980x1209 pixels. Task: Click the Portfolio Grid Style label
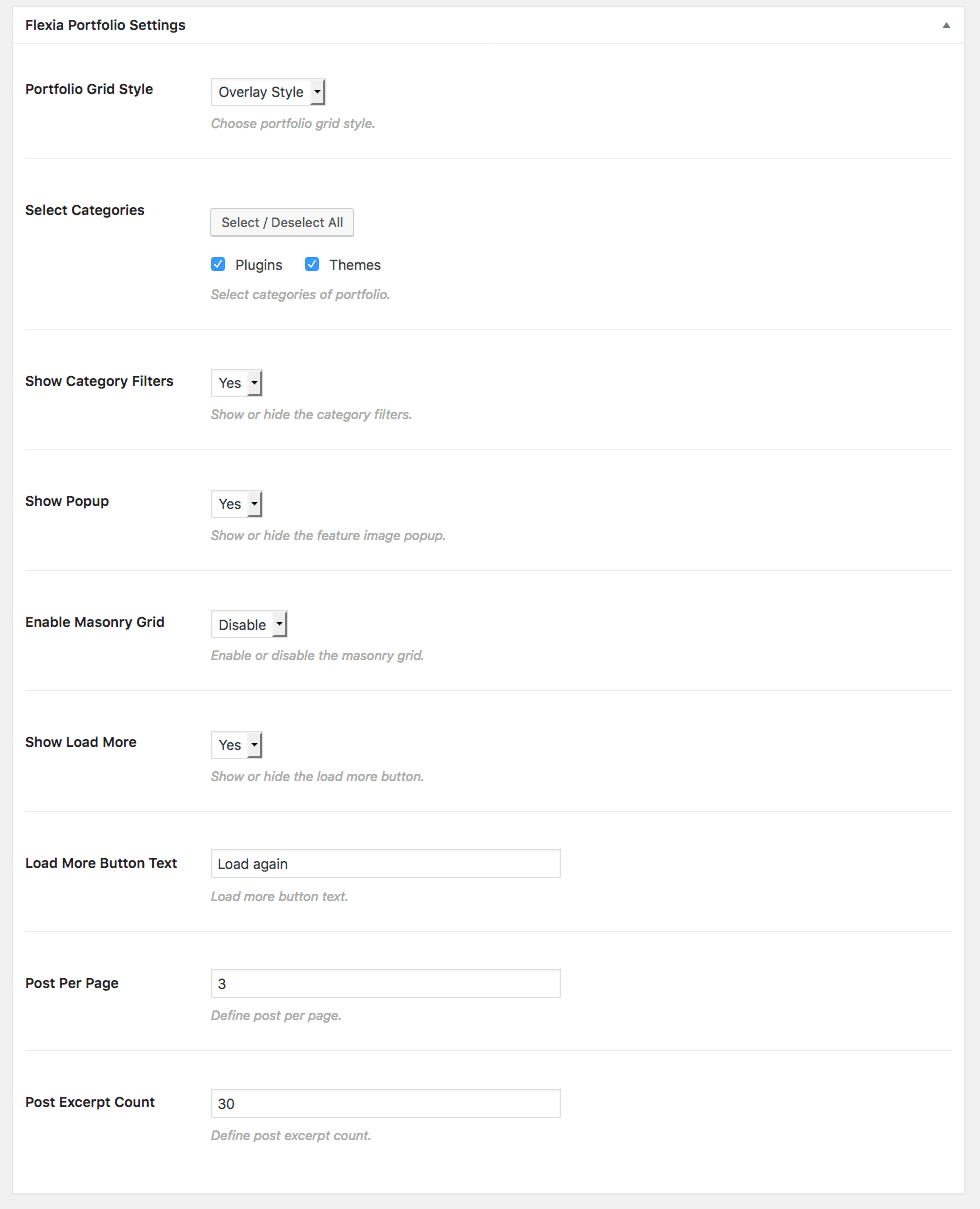(x=89, y=89)
